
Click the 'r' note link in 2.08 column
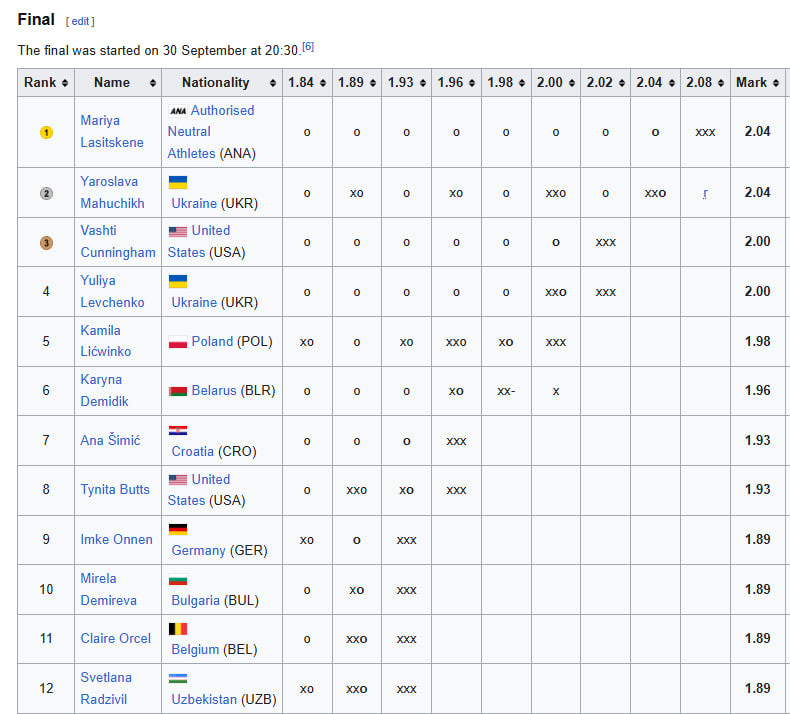705,193
